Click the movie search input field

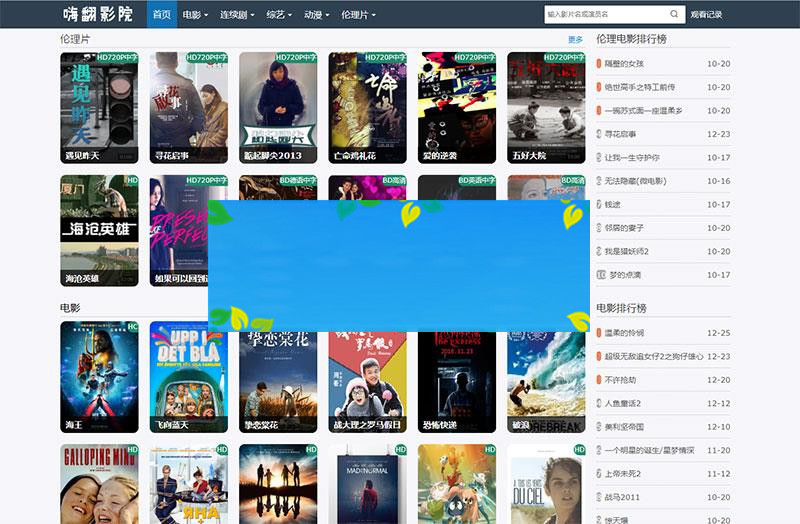(x=604, y=15)
